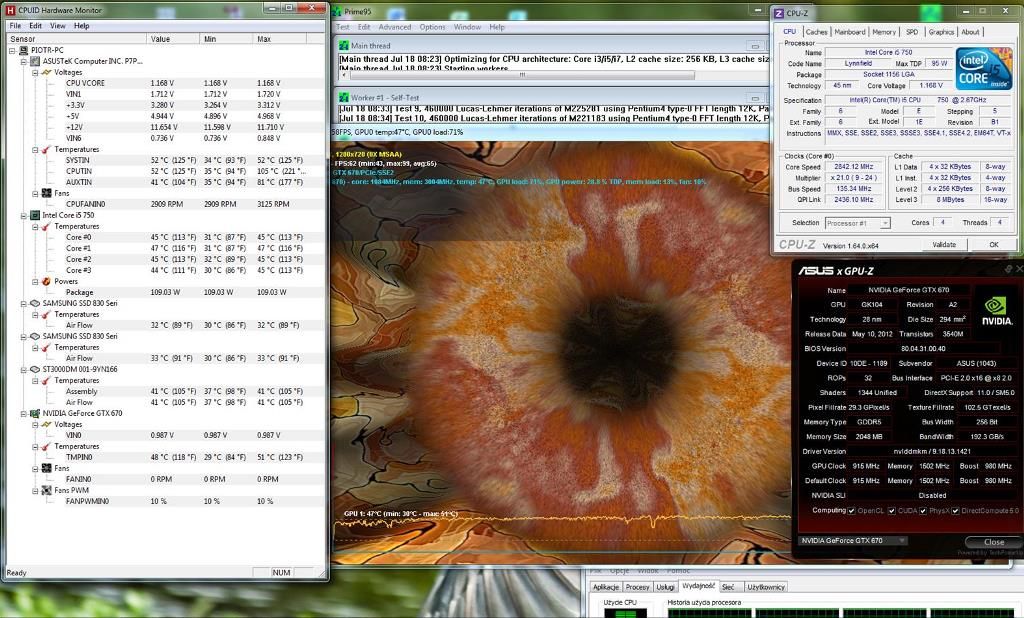Collapse Fans PWM group under GTX 670
The image size is (1024, 618).
[35, 491]
